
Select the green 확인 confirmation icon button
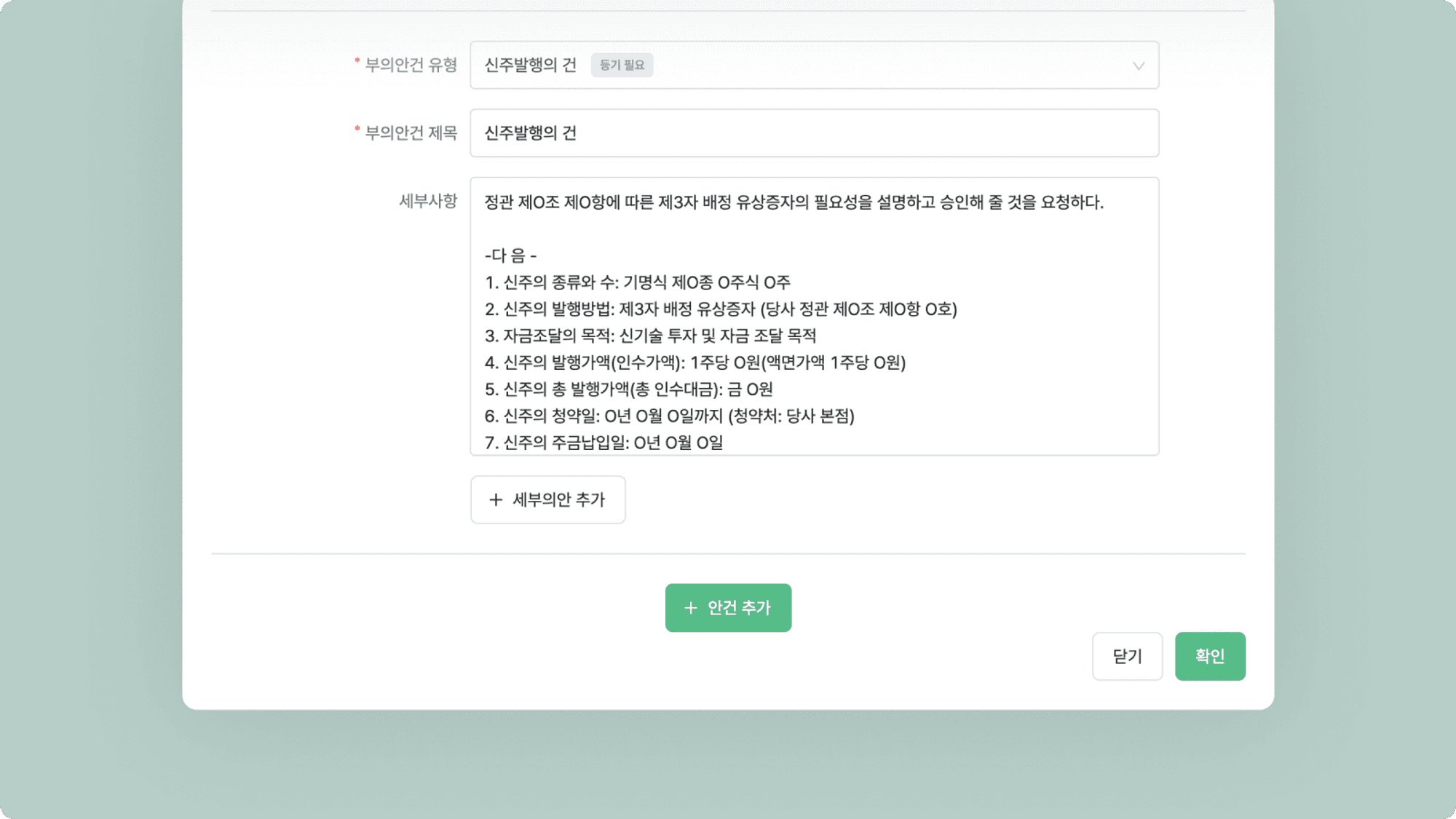click(1210, 656)
